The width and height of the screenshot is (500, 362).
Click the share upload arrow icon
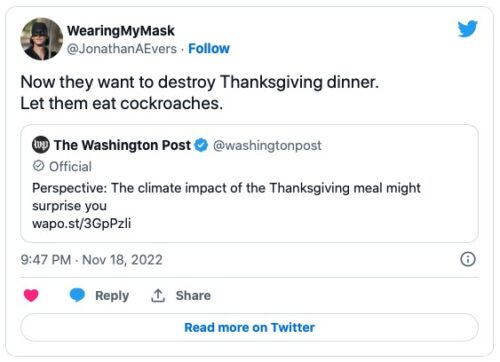click(158, 295)
